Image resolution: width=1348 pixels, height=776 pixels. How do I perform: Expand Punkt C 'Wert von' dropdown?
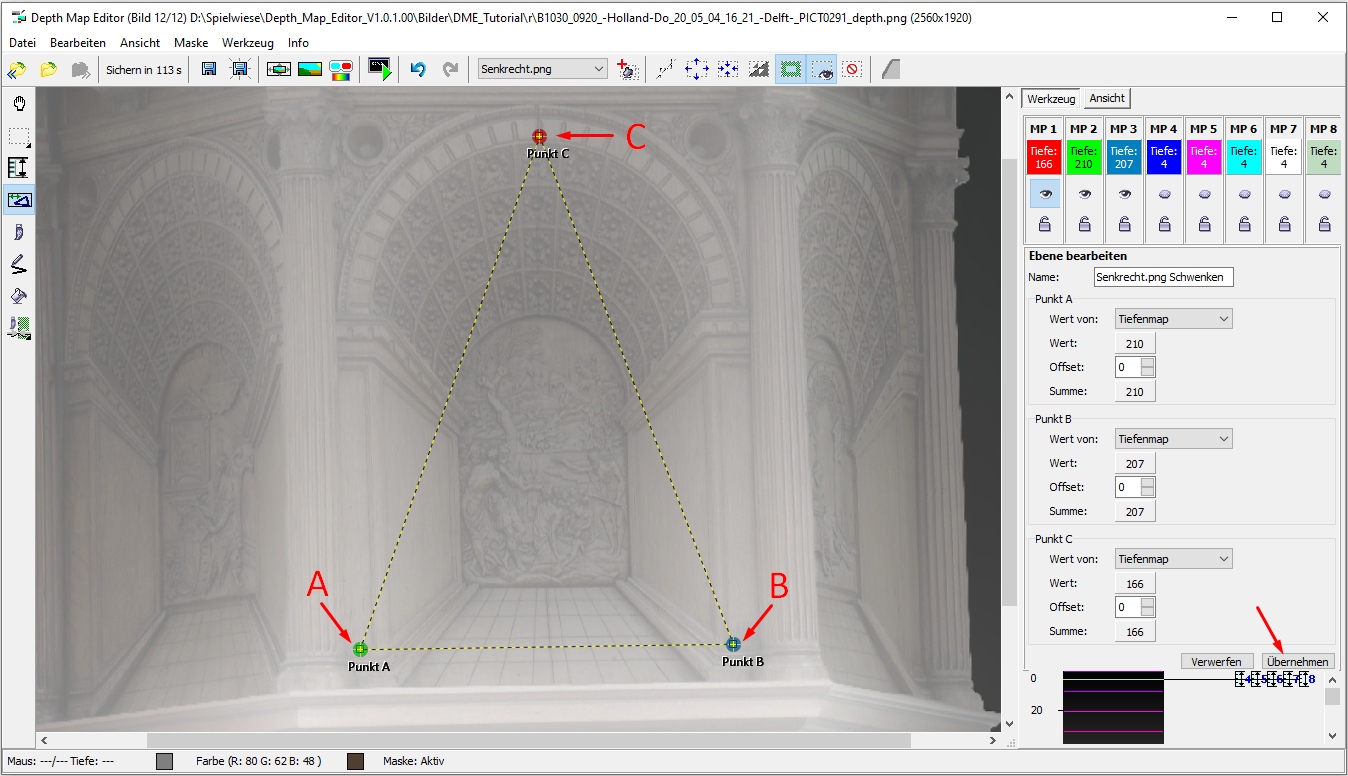coord(1173,559)
